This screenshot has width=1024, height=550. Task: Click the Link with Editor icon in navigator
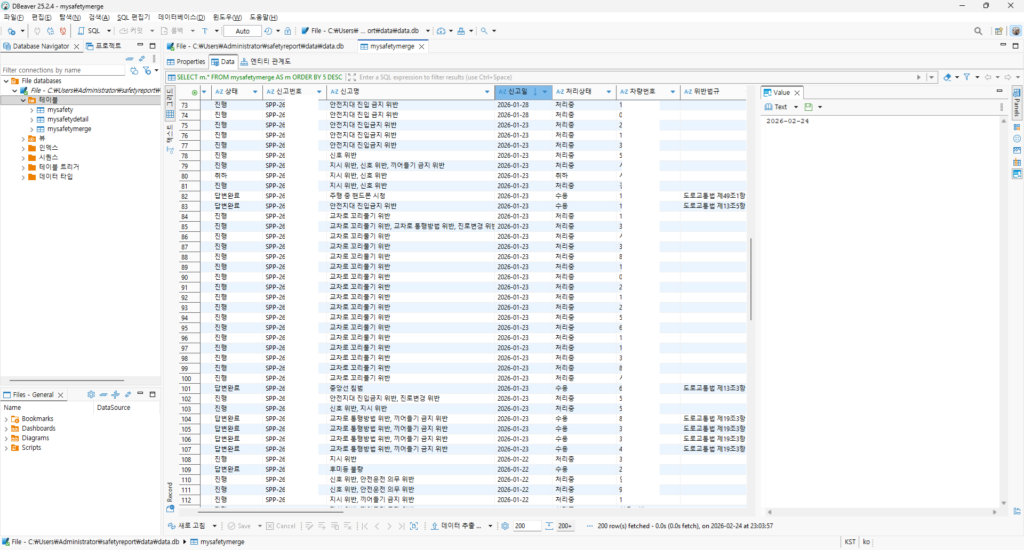pyautogui.click(x=141, y=59)
